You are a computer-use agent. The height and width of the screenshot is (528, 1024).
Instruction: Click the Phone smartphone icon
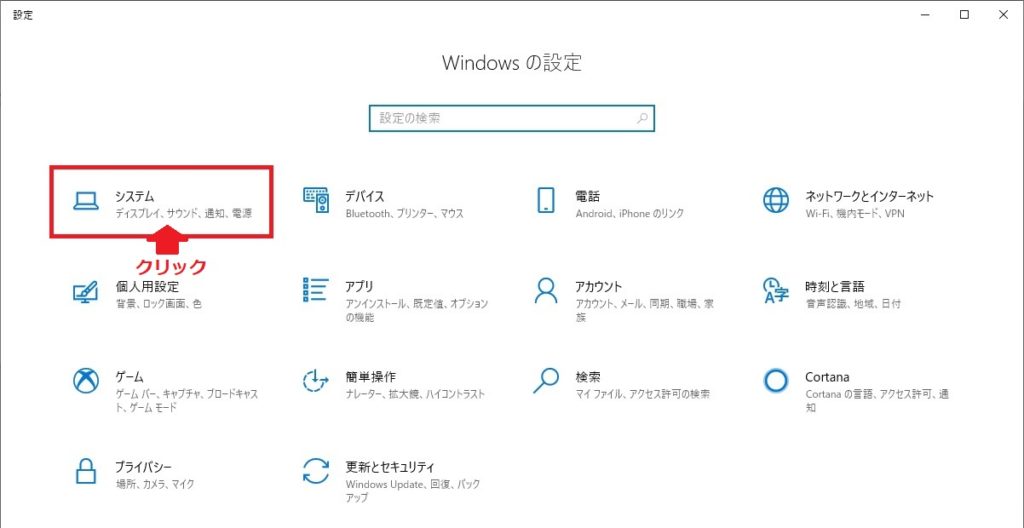pos(545,200)
